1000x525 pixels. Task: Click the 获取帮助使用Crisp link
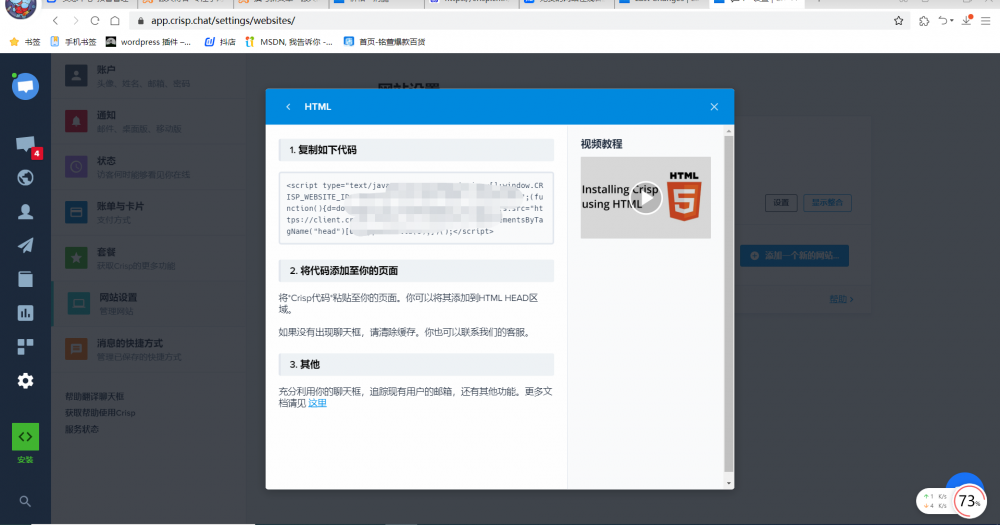(100, 413)
